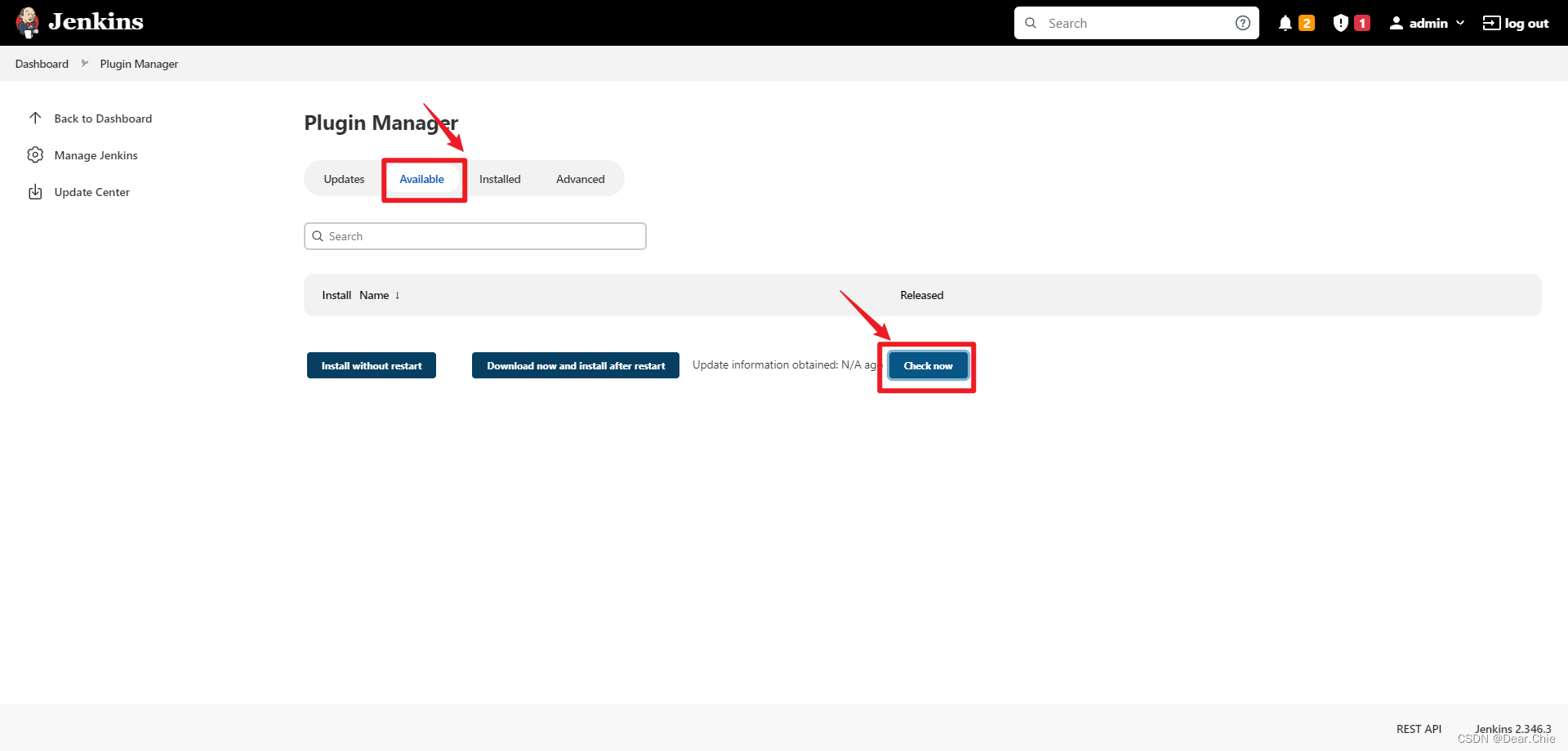Click the magnifier in the plugin search

pyautogui.click(x=318, y=236)
